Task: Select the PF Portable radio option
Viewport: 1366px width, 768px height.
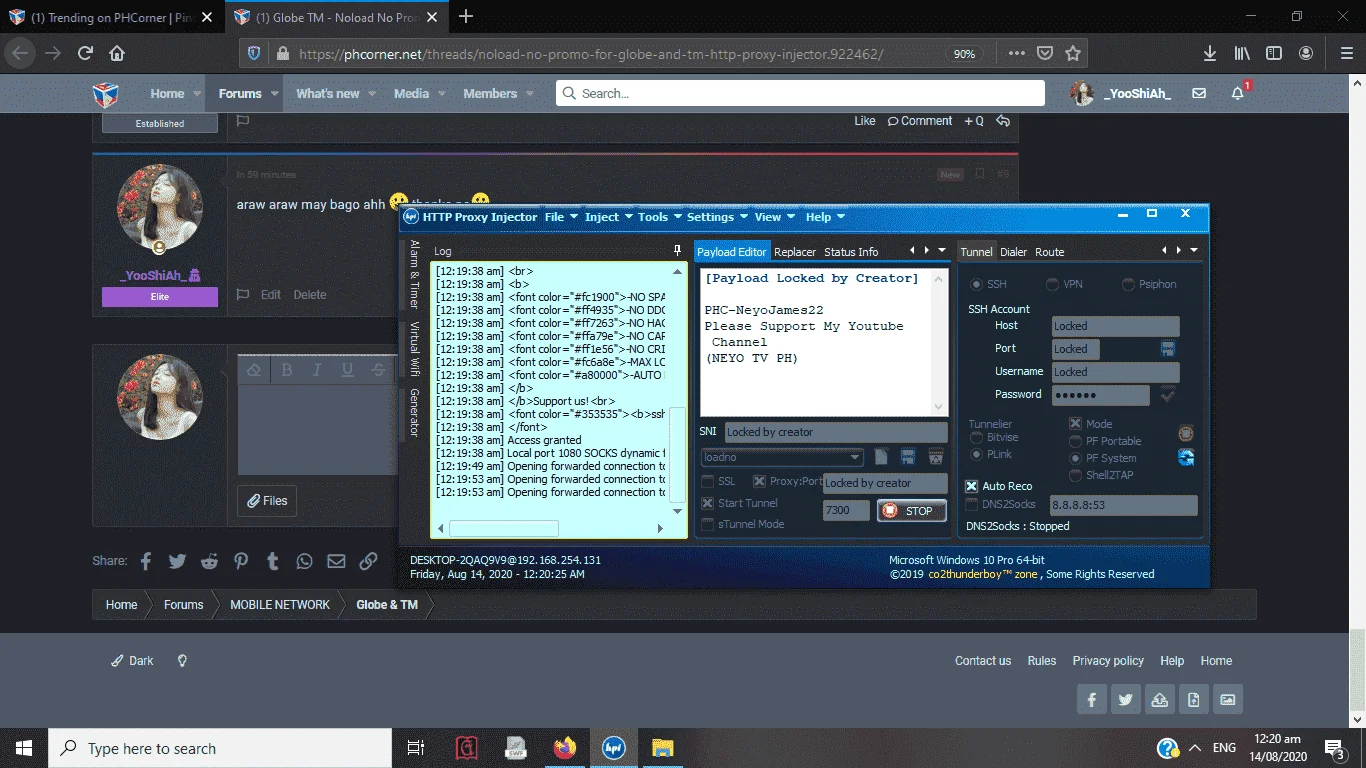Action: coord(1076,441)
